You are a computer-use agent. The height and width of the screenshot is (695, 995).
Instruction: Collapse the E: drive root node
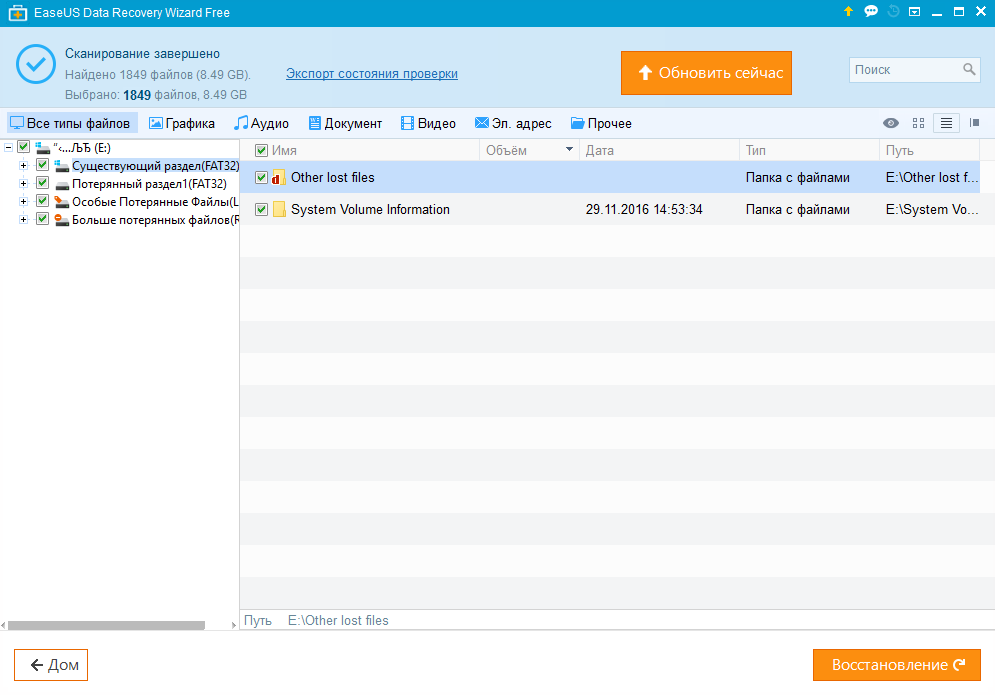8,148
